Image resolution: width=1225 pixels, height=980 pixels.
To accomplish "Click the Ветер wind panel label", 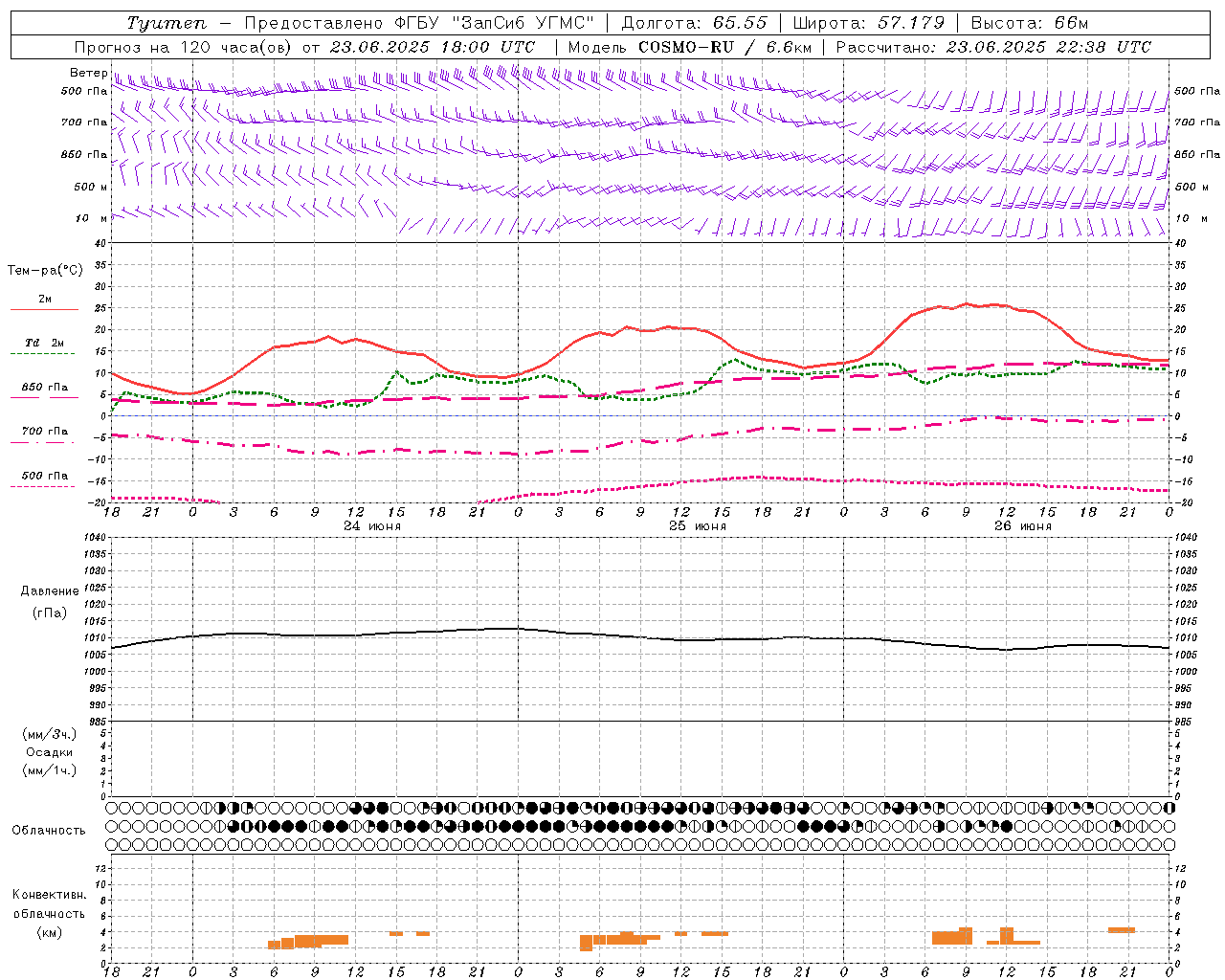I will pos(88,73).
